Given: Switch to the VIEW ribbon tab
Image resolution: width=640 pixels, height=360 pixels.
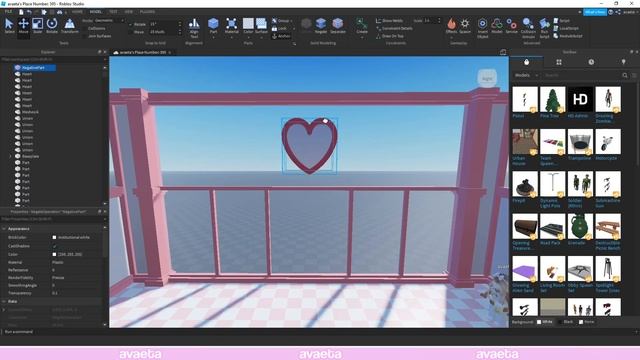Looking at the screenshot, I should pyautogui.click(x=129, y=12).
